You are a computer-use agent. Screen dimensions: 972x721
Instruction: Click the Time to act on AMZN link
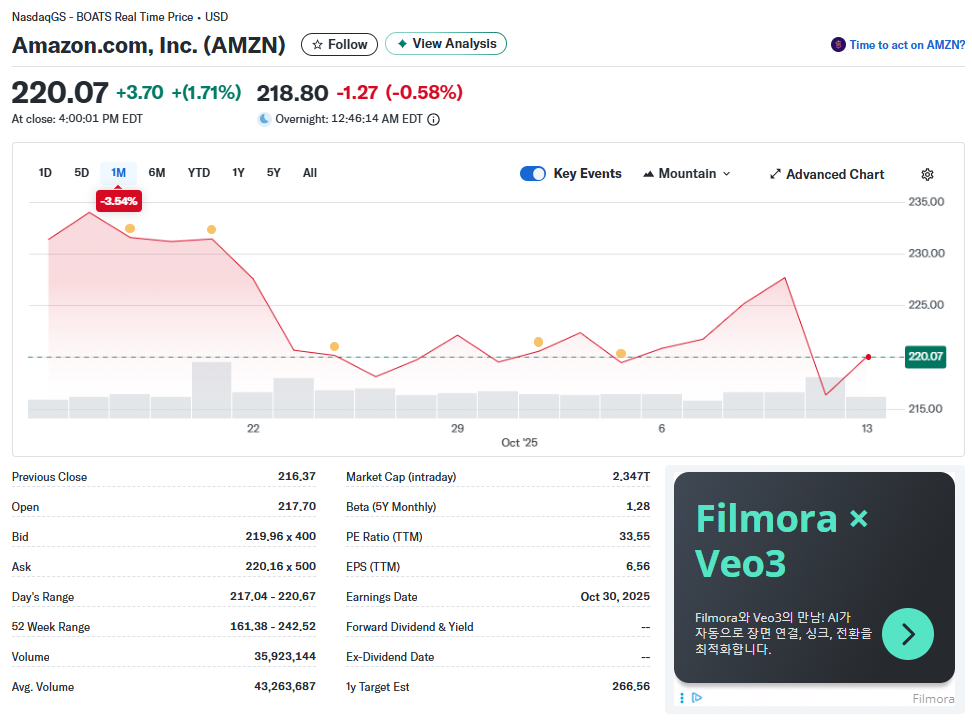[x=907, y=45]
